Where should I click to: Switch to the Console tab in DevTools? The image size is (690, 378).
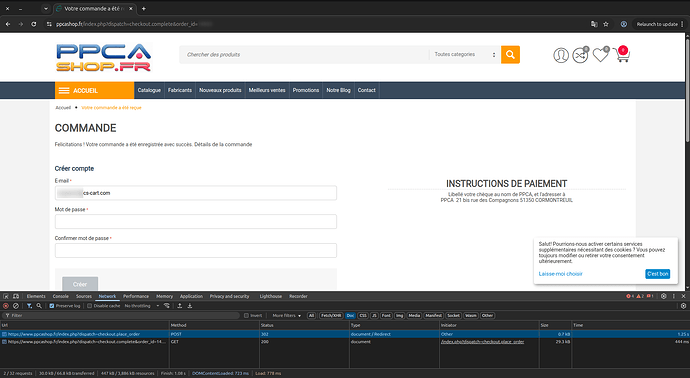coord(61,296)
